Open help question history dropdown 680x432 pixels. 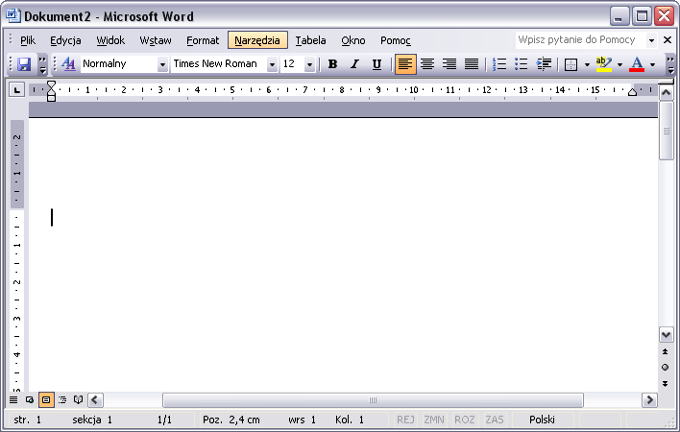[x=651, y=40]
